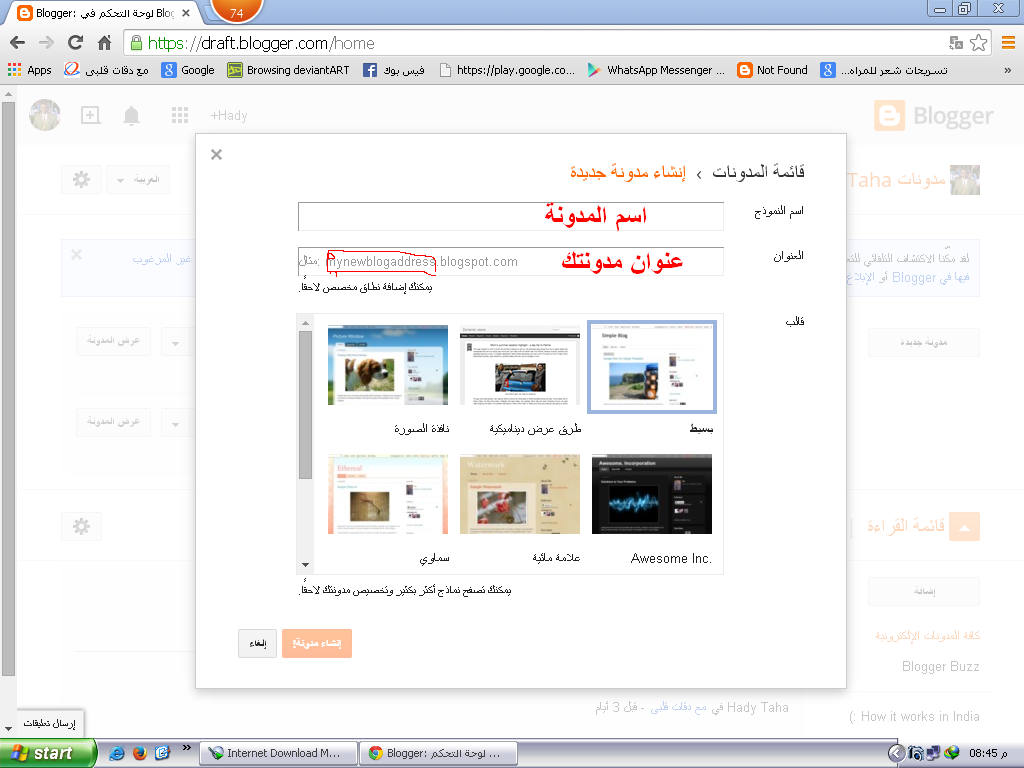Open the Google bookmark

click(x=188, y=70)
